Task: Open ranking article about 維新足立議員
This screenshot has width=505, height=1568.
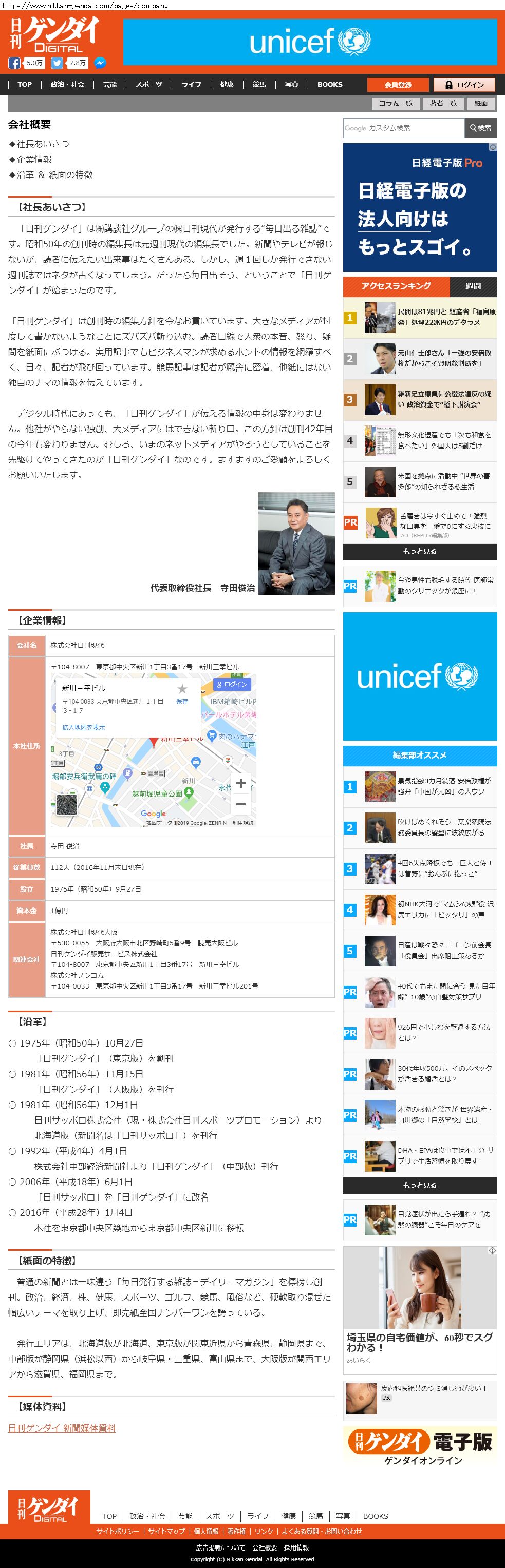Action: coord(420,399)
